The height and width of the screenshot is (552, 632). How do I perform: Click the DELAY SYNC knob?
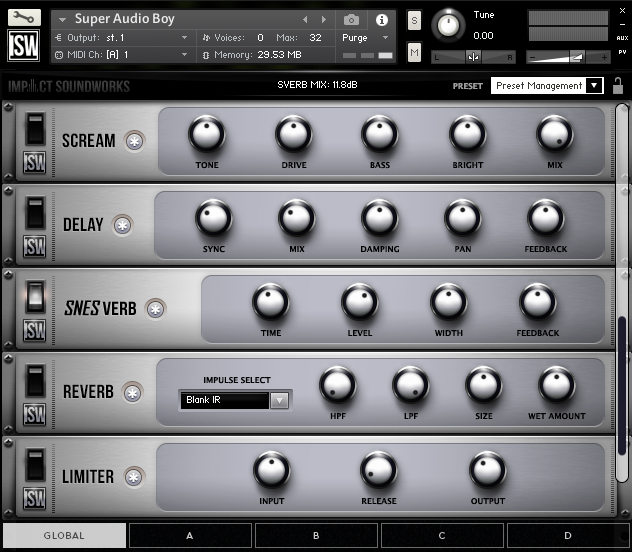214,218
